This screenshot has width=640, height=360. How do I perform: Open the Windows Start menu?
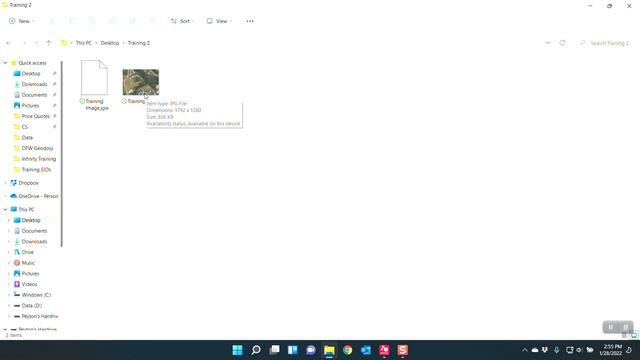237,350
